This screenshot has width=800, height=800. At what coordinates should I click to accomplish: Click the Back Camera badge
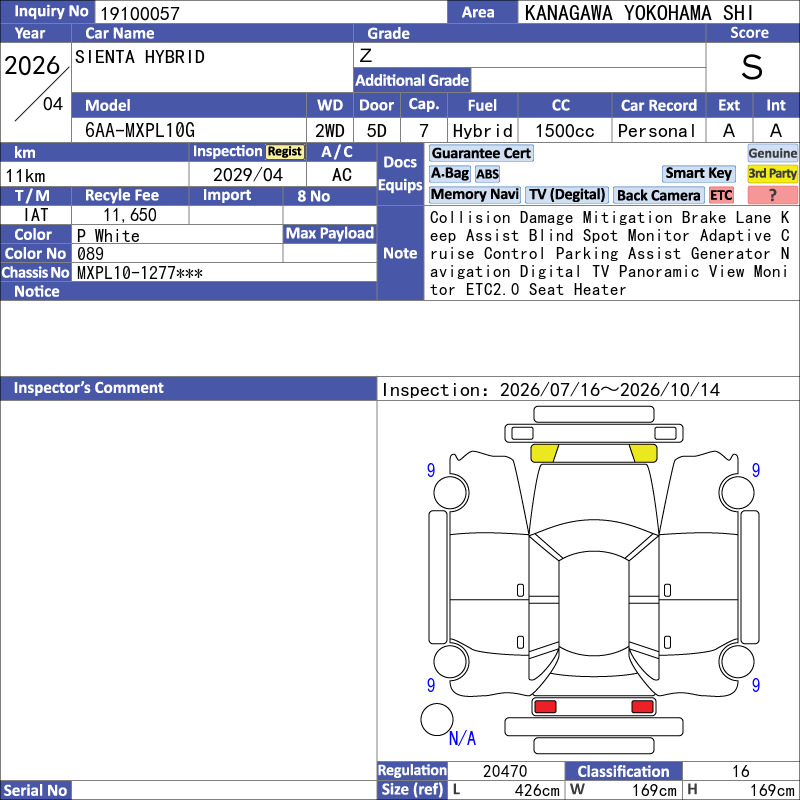coord(658,195)
